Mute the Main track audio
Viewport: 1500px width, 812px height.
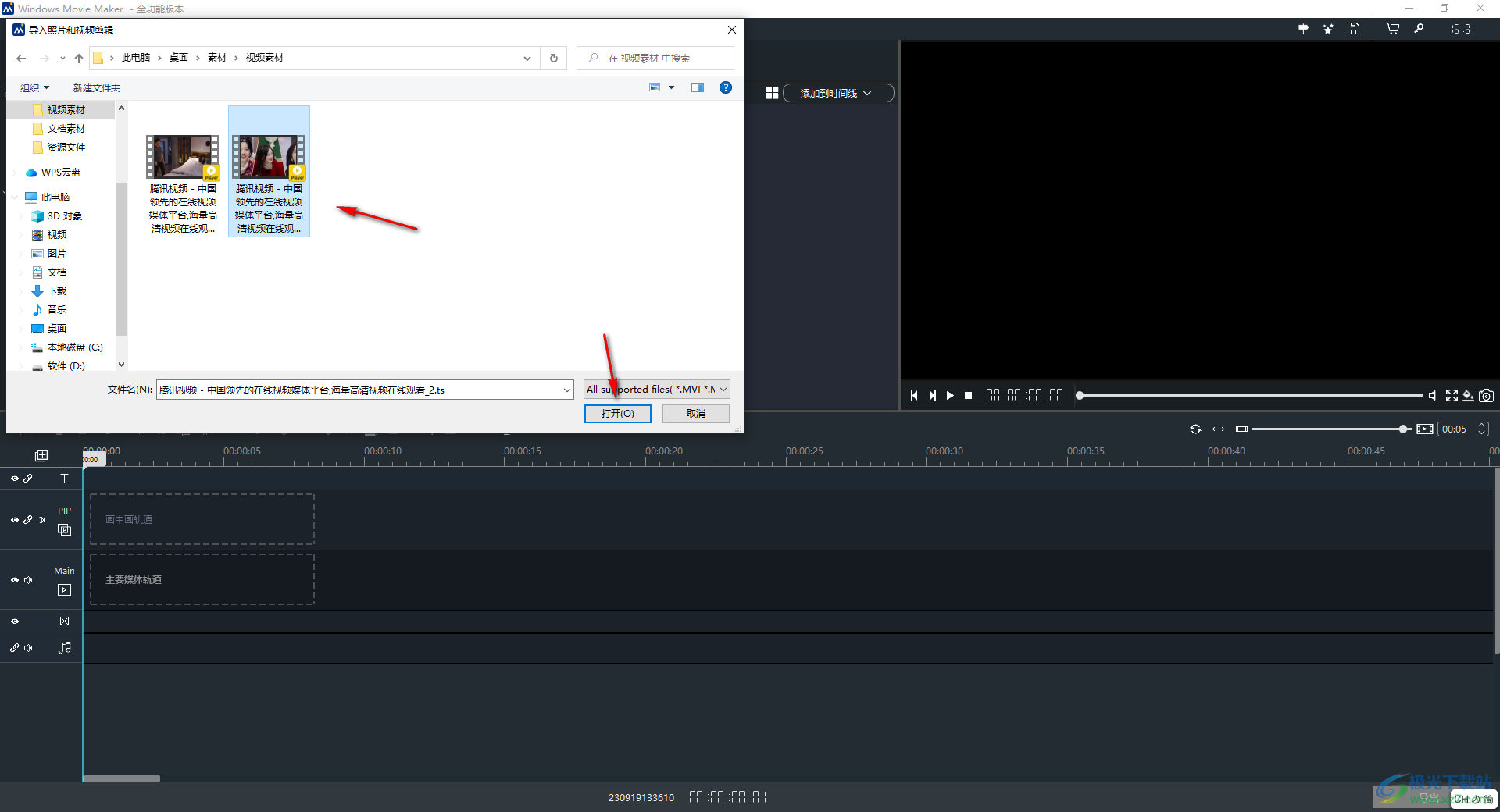[x=28, y=580]
